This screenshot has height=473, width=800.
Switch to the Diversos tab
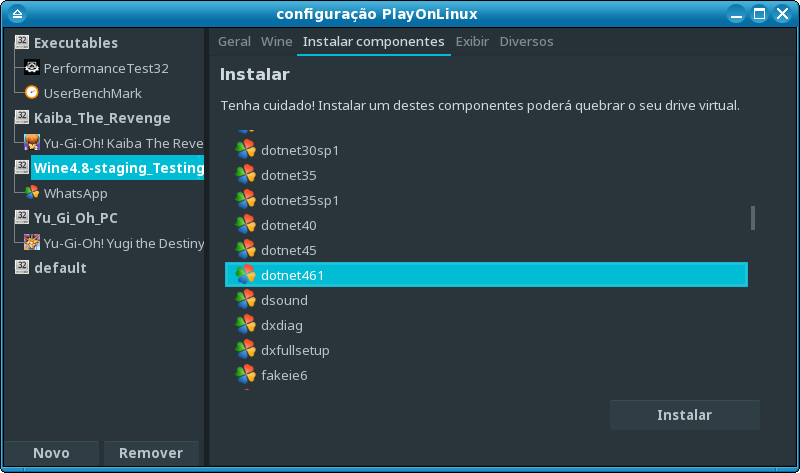tap(526, 42)
